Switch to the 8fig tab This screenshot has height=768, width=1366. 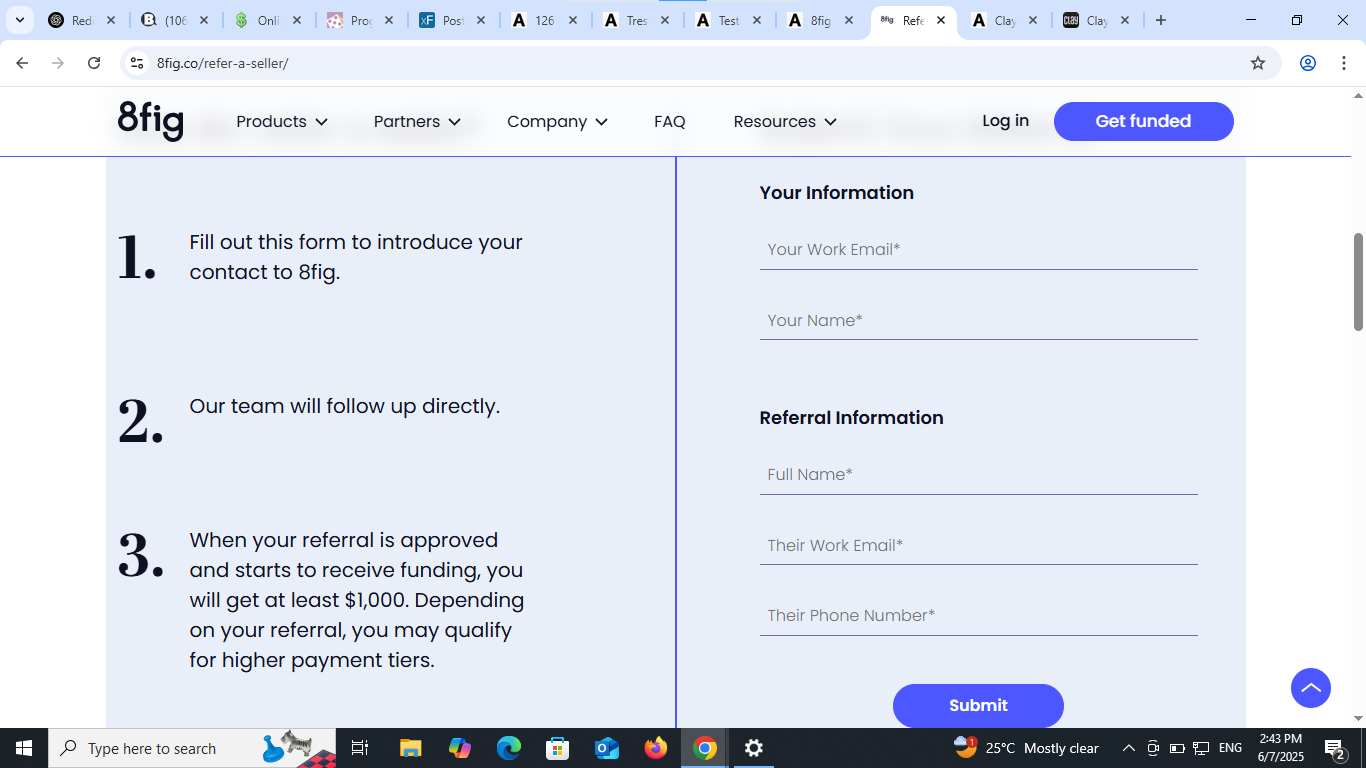click(820, 20)
